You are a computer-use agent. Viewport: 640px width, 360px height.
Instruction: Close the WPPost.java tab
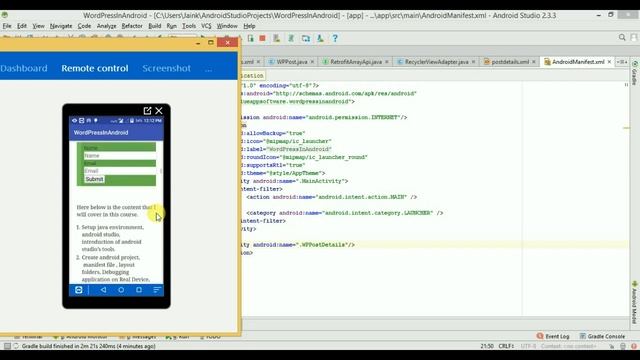[x=312, y=62]
